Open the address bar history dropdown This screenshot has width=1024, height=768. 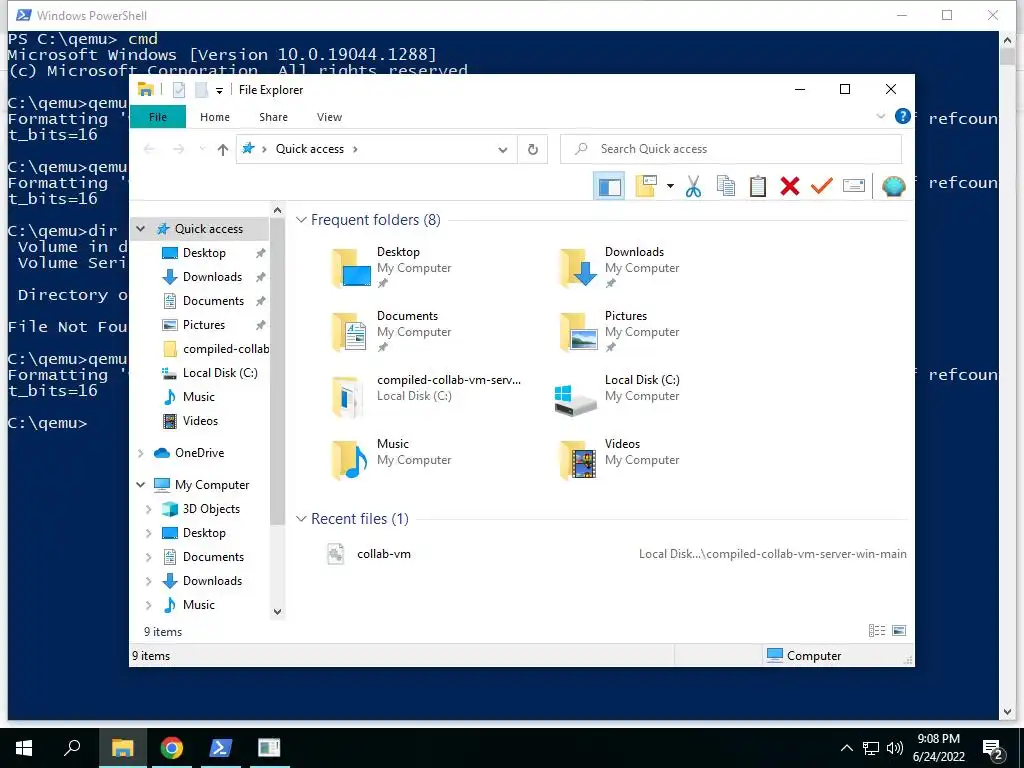(502, 150)
